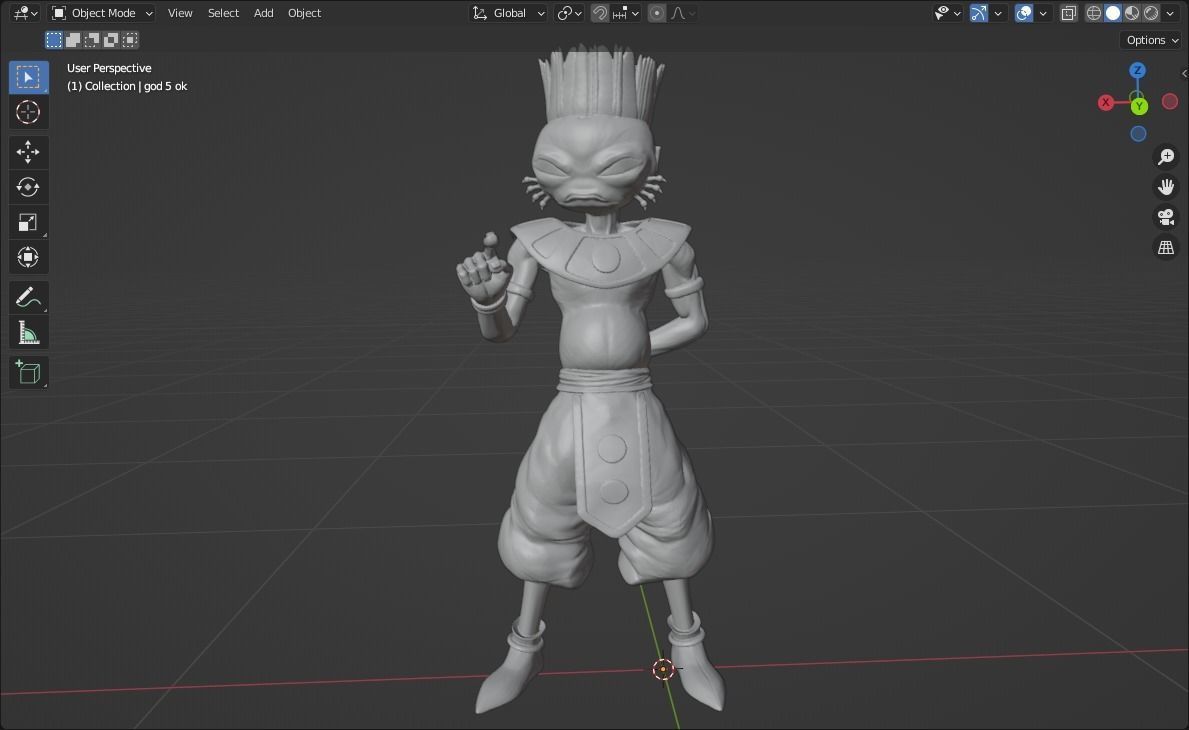Click the Z axis on navigation gizmo
This screenshot has height=730, width=1189.
[1137, 70]
